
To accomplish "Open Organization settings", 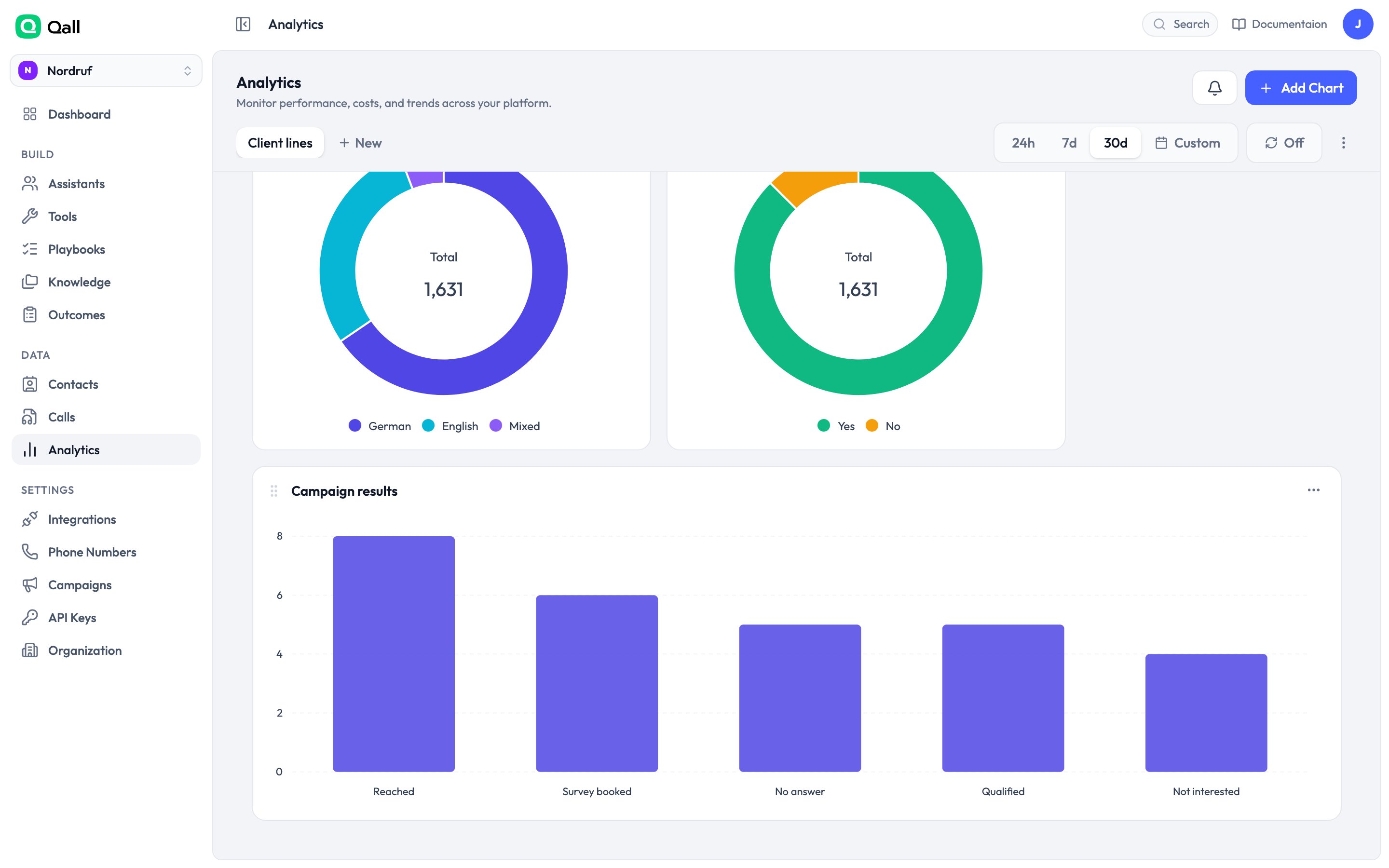I will 106,650.
